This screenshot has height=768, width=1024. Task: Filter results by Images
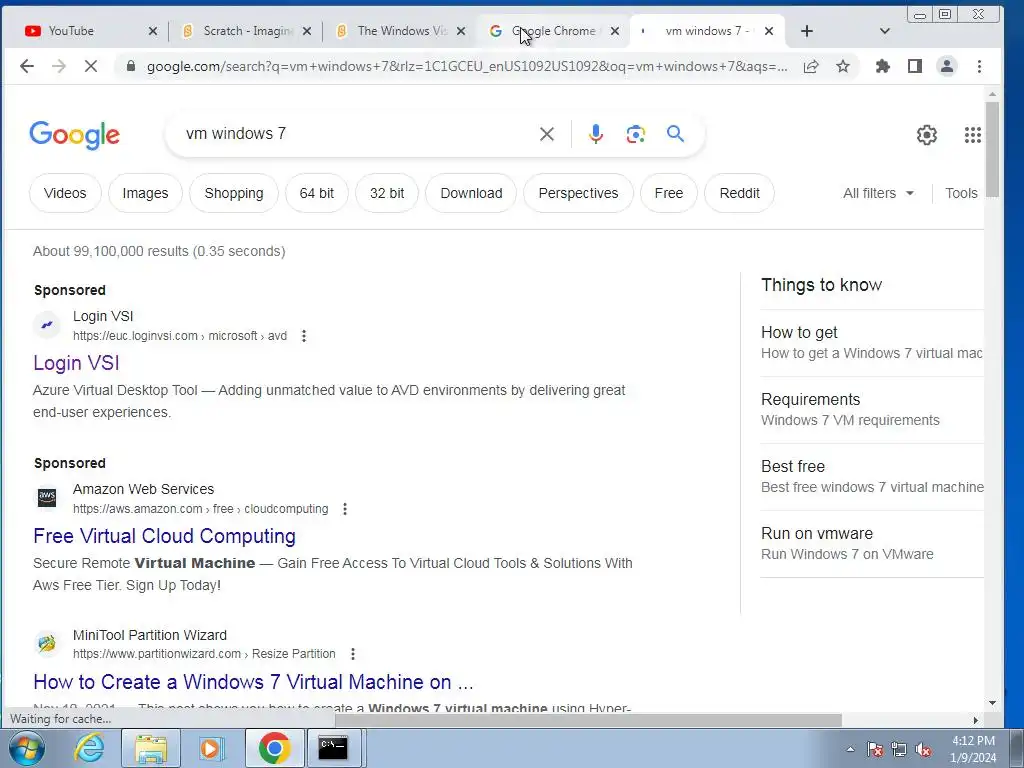point(145,193)
